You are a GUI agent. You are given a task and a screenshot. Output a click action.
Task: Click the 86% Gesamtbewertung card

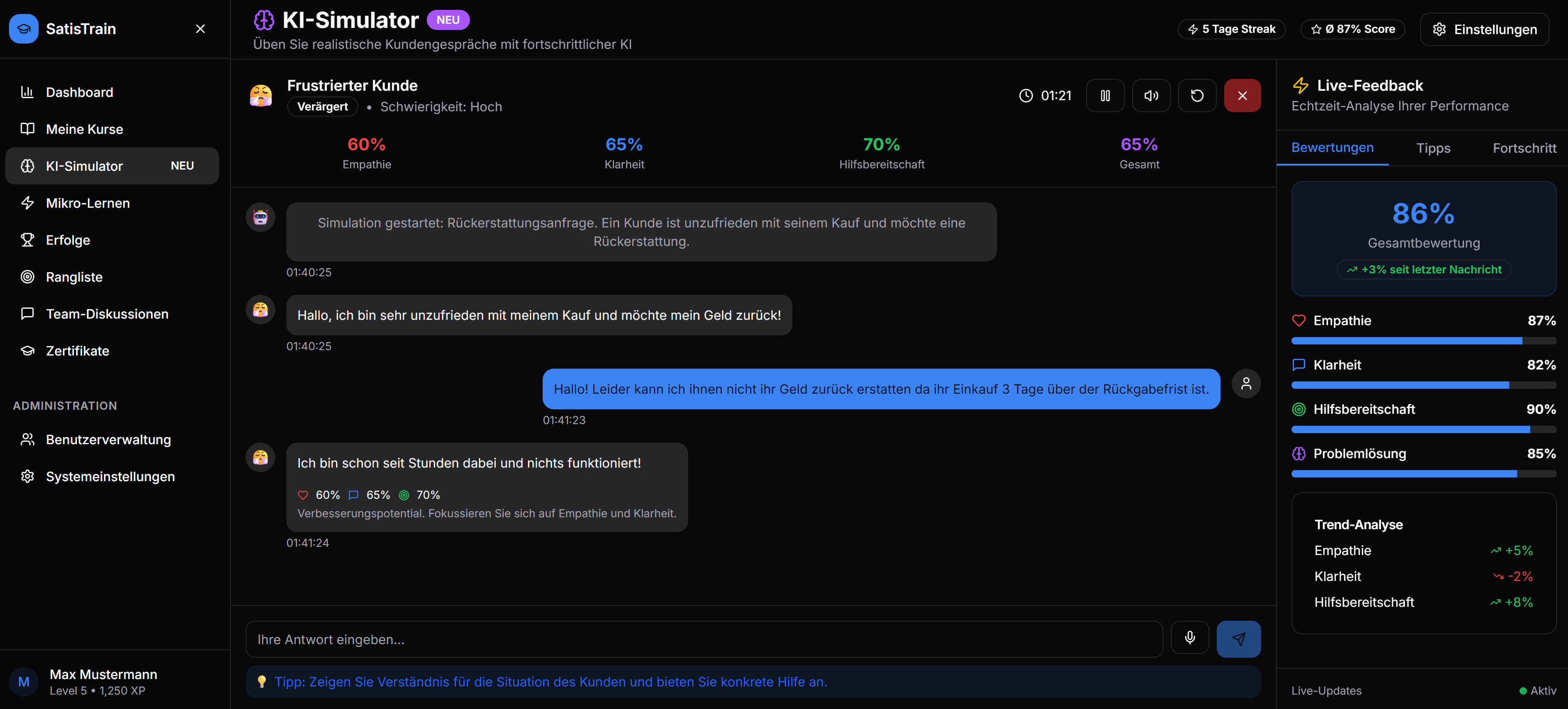tap(1424, 239)
